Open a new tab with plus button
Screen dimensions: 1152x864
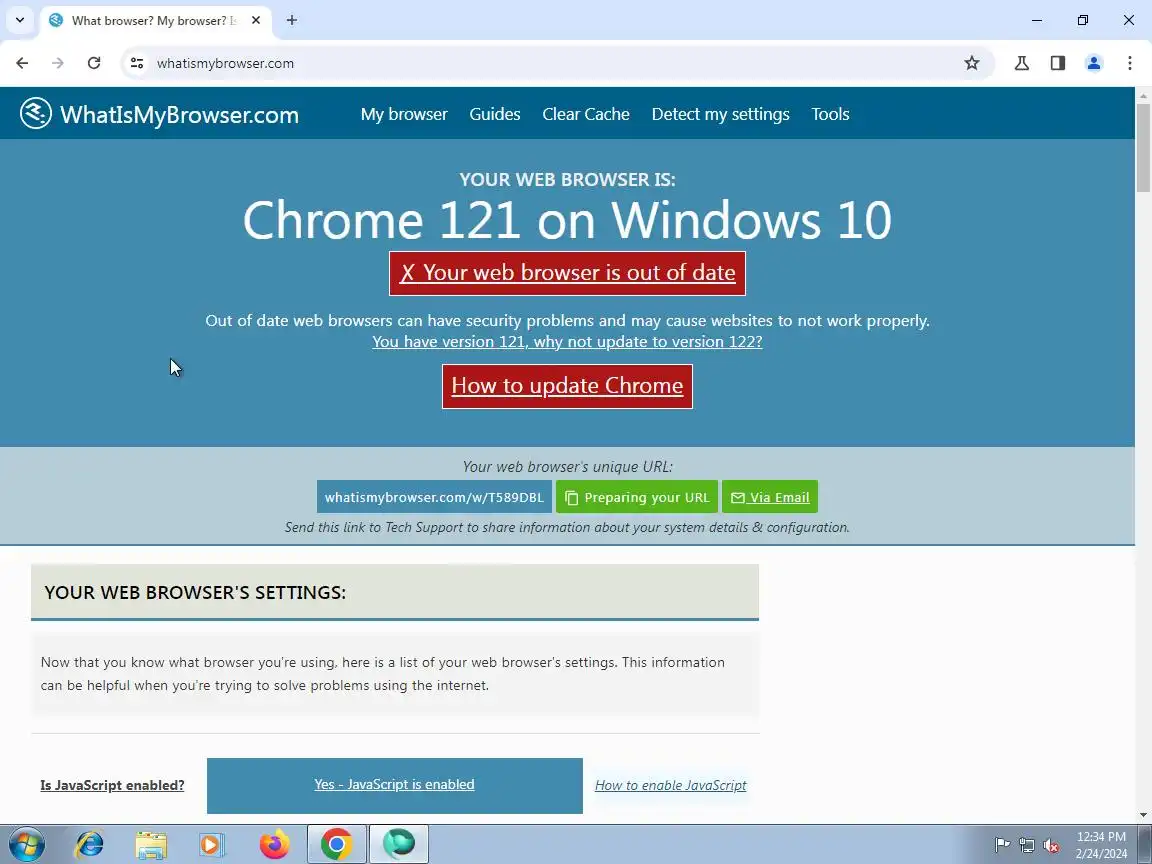(x=292, y=21)
